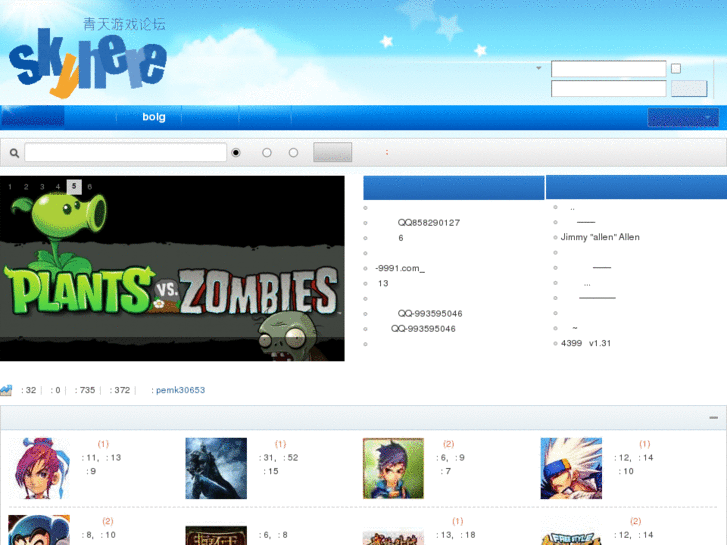Viewport: 727px width, 545px height.
Task: Select the third search-type radio button
Action: click(x=293, y=153)
